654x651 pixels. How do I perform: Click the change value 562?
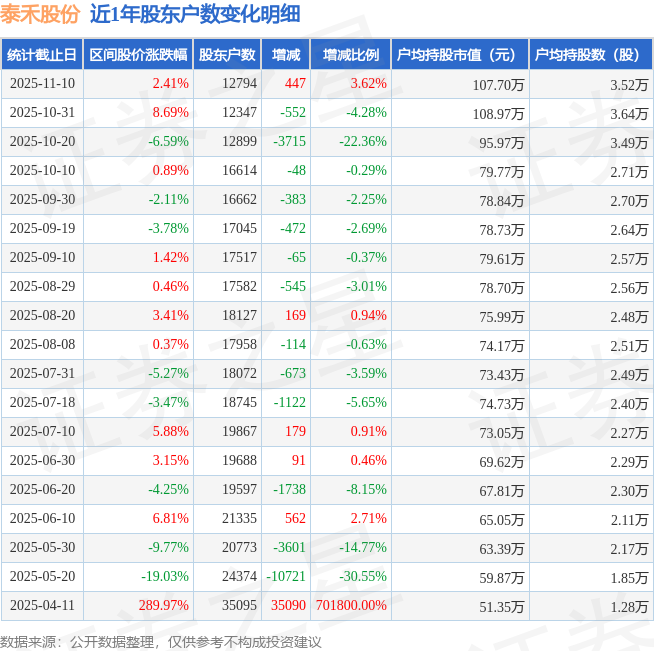(x=295, y=518)
